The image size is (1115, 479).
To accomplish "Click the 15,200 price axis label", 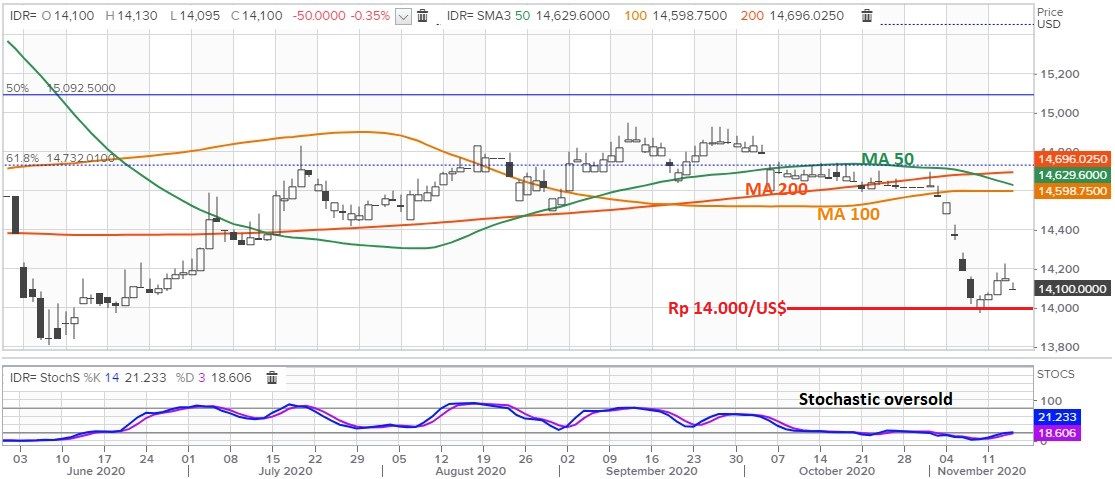I will click(x=1061, y=74).
